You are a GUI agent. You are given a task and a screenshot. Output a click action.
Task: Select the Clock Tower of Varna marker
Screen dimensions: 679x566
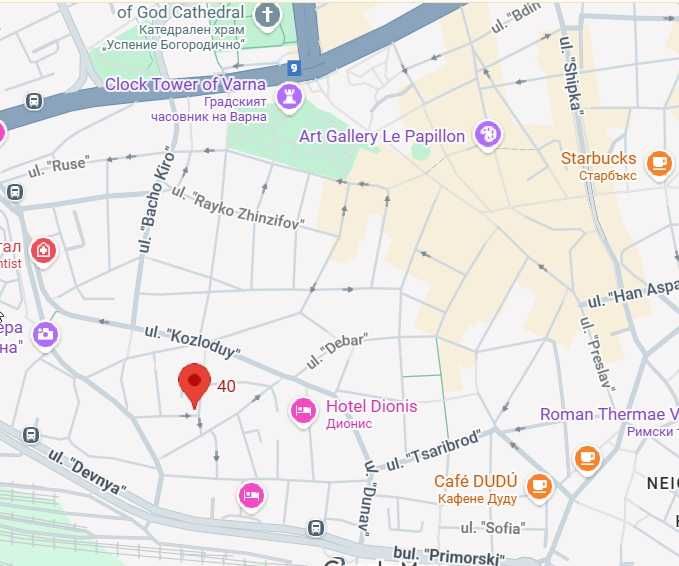click(289, 98)
